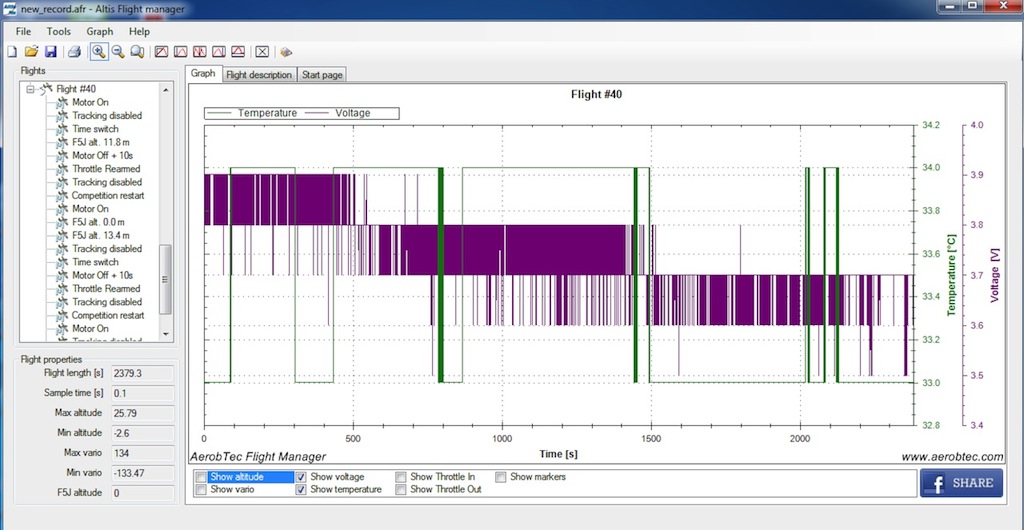This screenshot has height=530, width=1024.
Task: Open the Tools menu
Action: (x=59, y=31)
